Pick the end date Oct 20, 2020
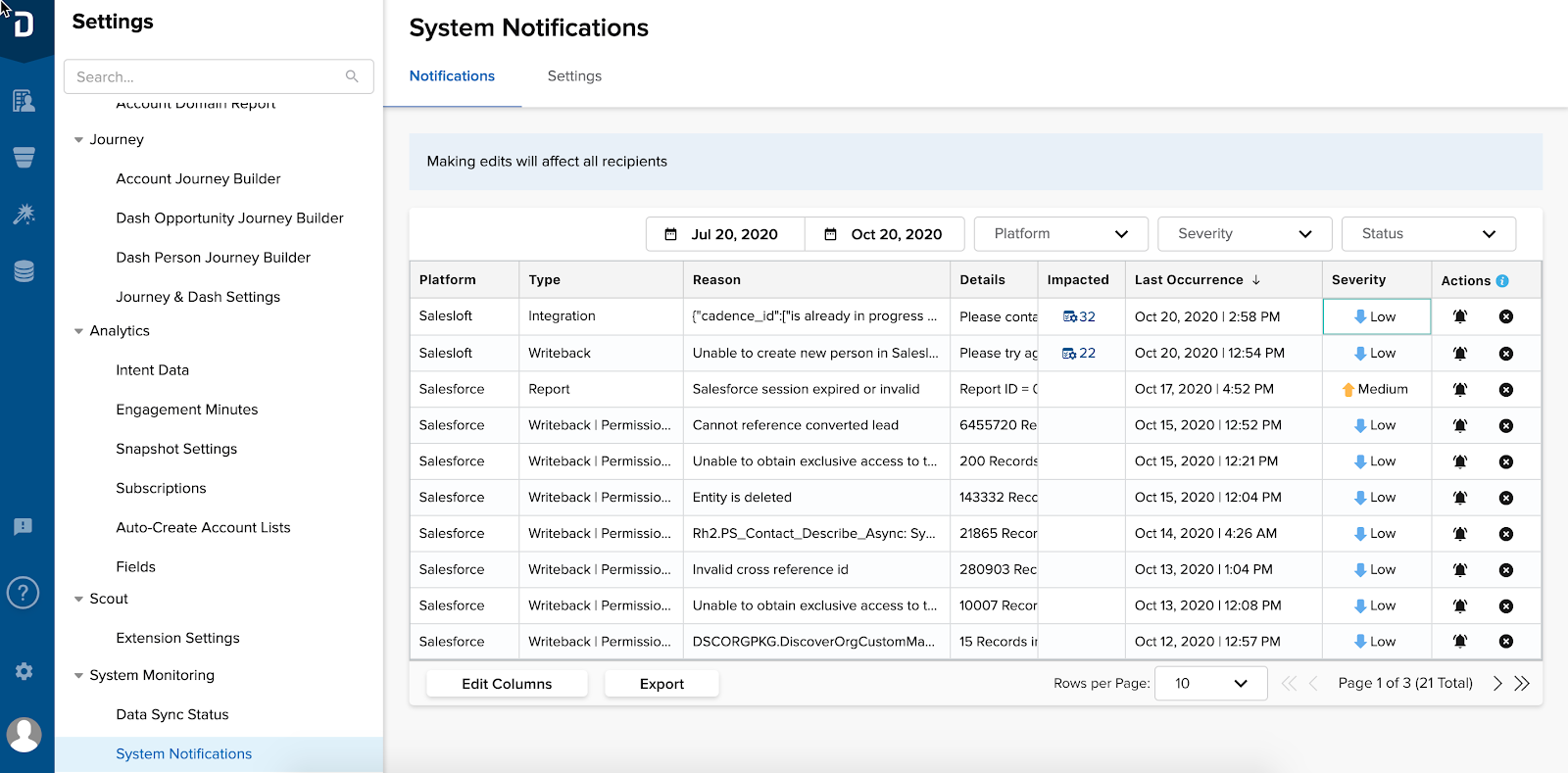 [884, 234]
